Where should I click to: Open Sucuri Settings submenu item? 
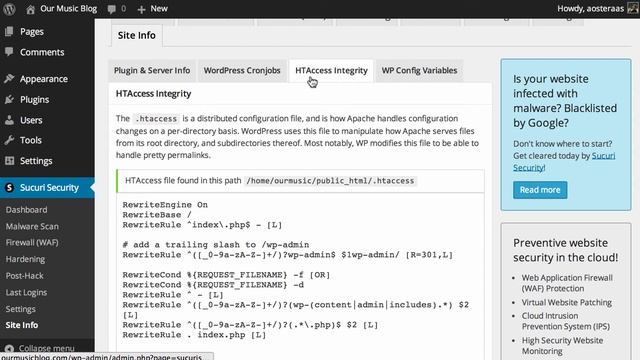tap(20, 309)
